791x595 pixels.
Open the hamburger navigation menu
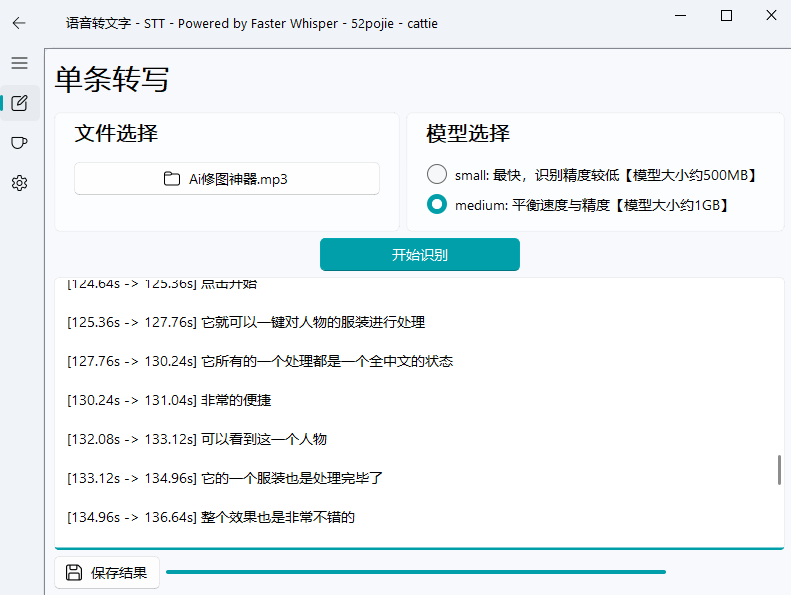coord(19,63)
